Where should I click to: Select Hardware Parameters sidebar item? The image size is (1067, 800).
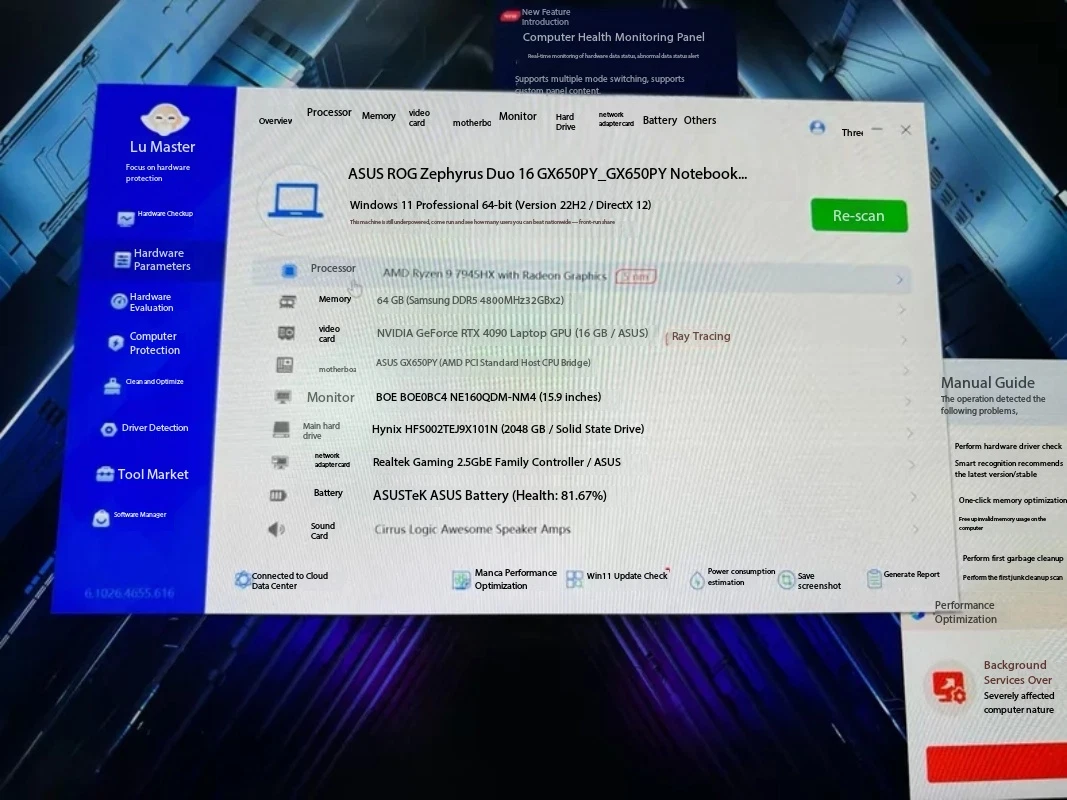coord(152,259)
